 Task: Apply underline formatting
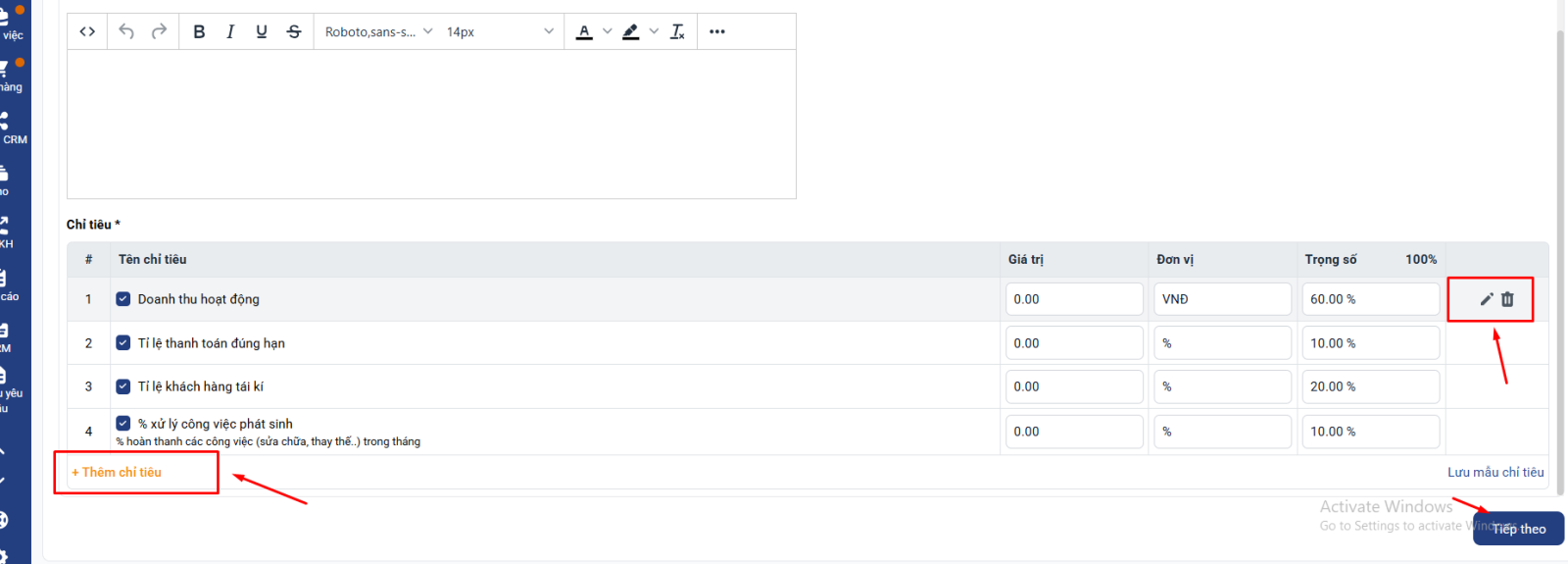[x=262, y=31]
